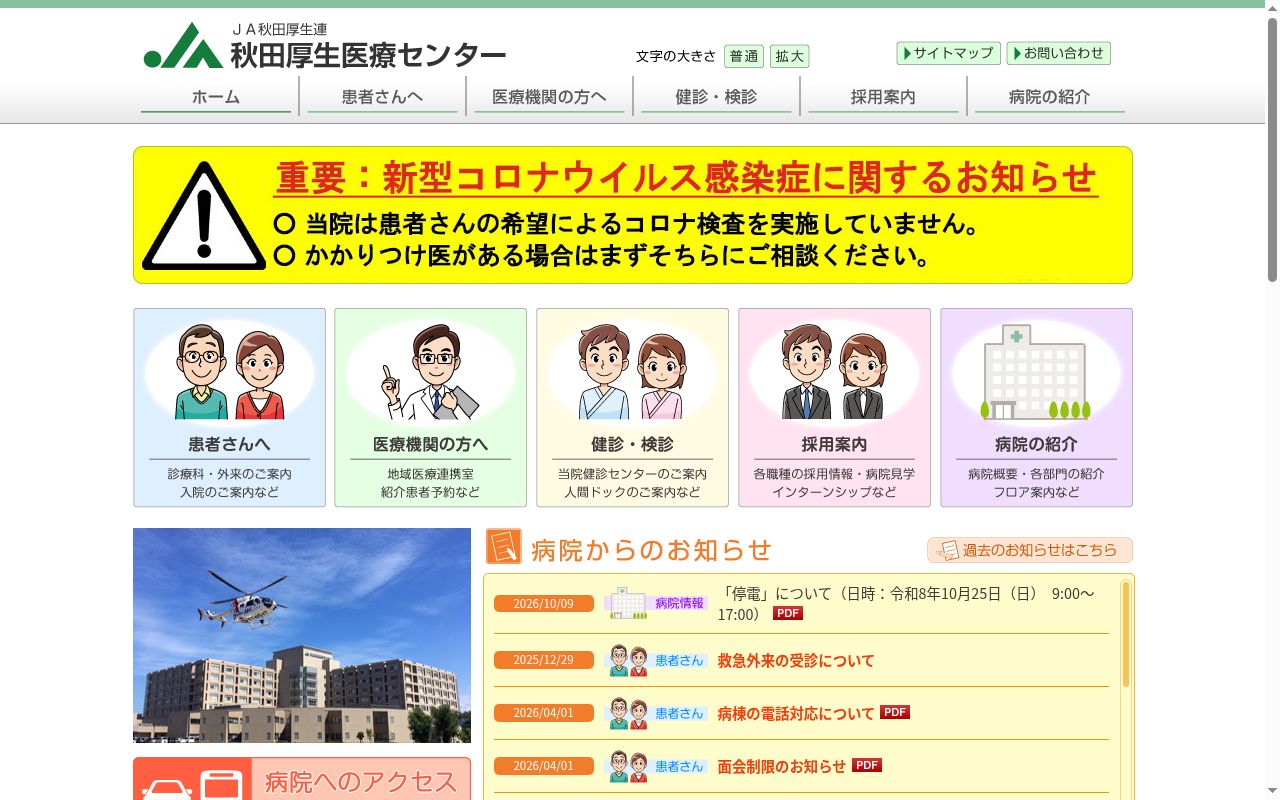The width and height of the screenshot is (1280, 800).
Task: Open the 面会制限のお知らせ notice
Action: [782, 766]
